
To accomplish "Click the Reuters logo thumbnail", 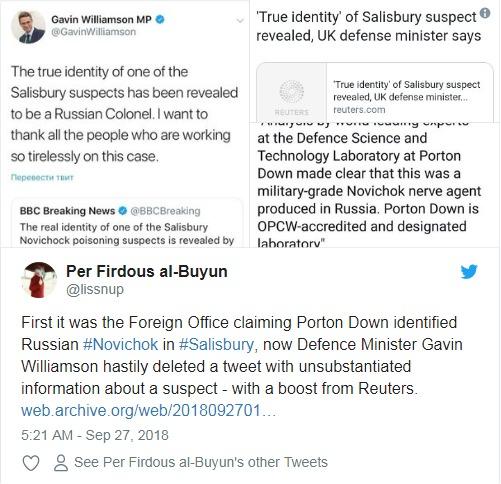I will click(292, 93).
